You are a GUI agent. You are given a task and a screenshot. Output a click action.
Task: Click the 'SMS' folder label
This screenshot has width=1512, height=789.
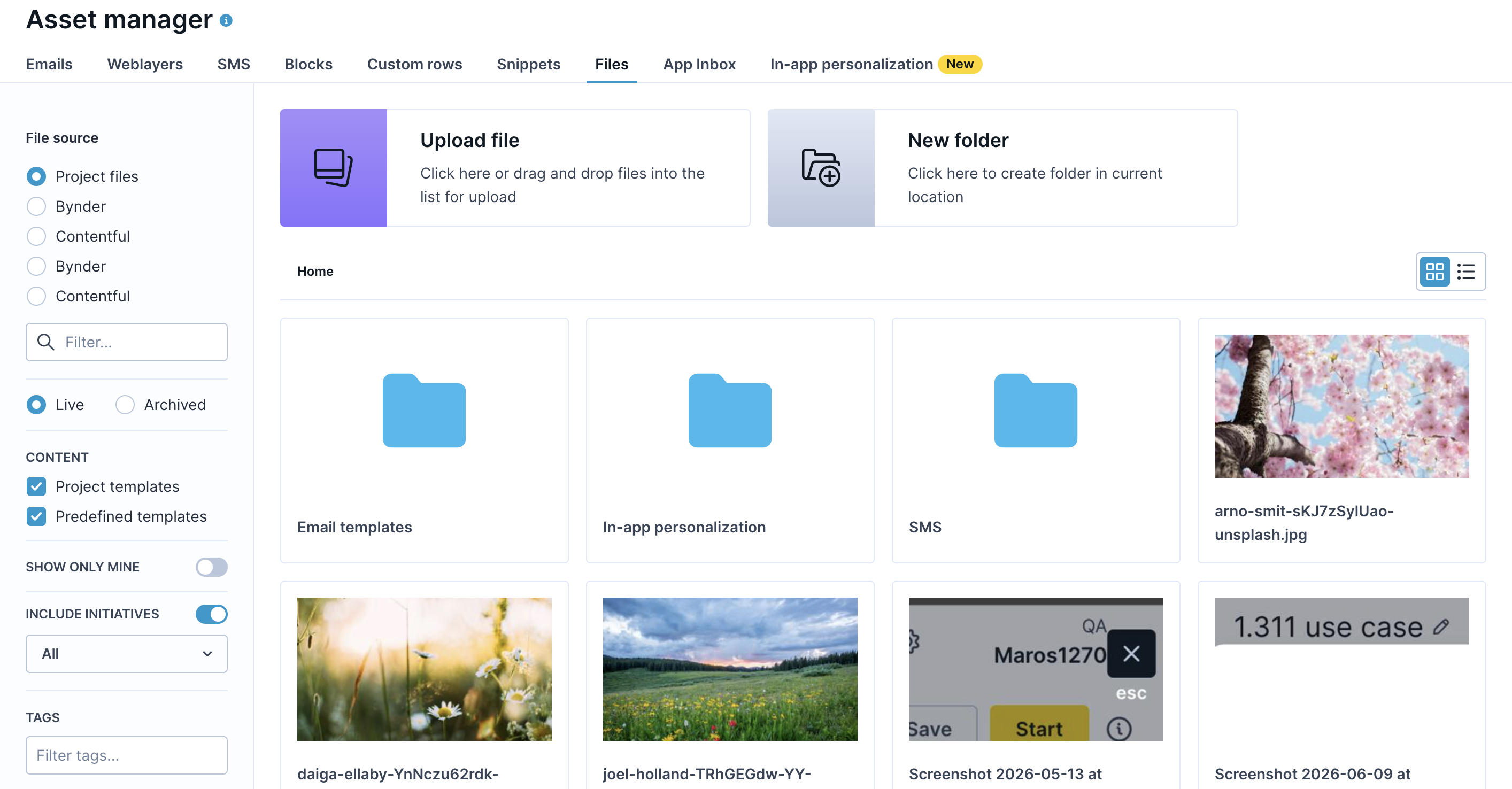pos(925,527)
